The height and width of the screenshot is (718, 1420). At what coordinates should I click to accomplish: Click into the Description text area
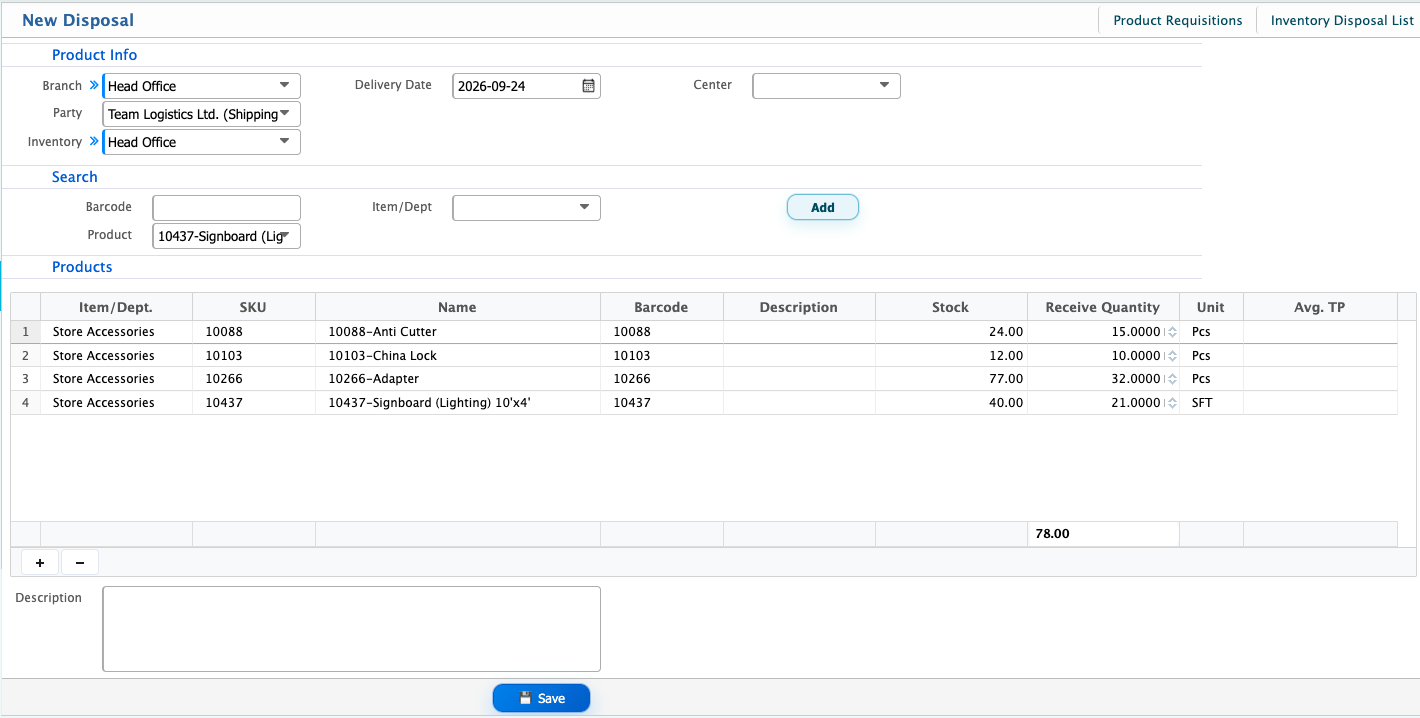click(352, 629)
